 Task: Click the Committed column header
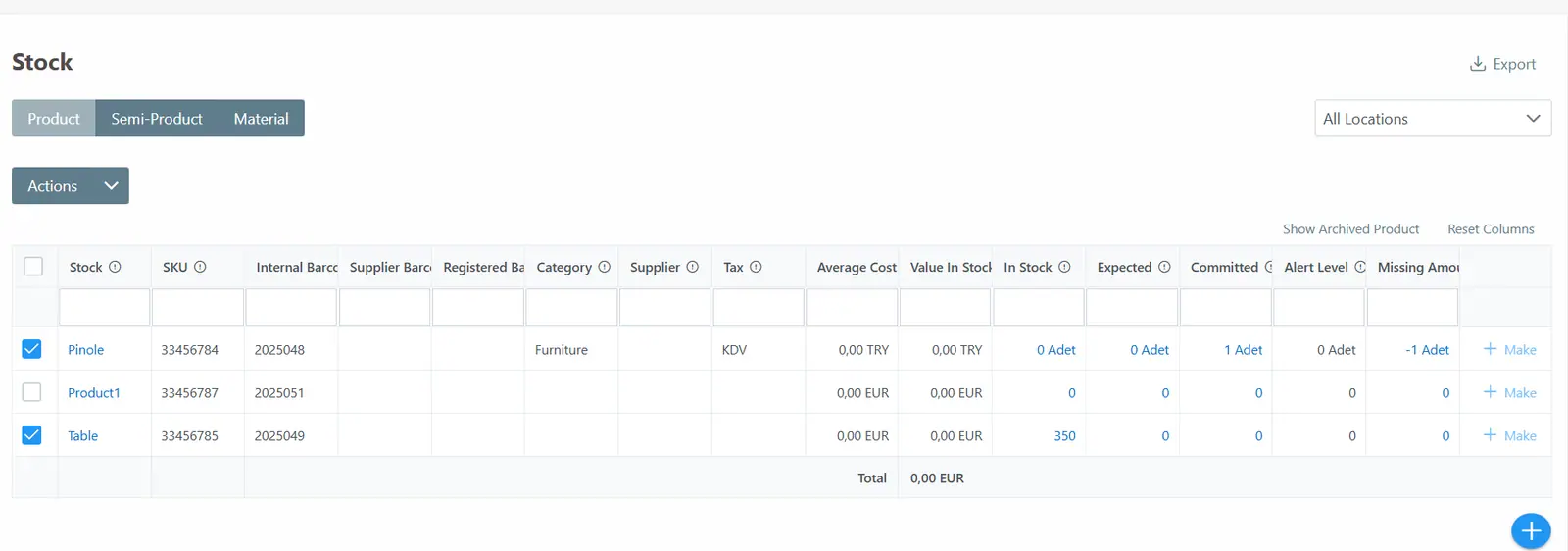click(x=1224, y=267)
